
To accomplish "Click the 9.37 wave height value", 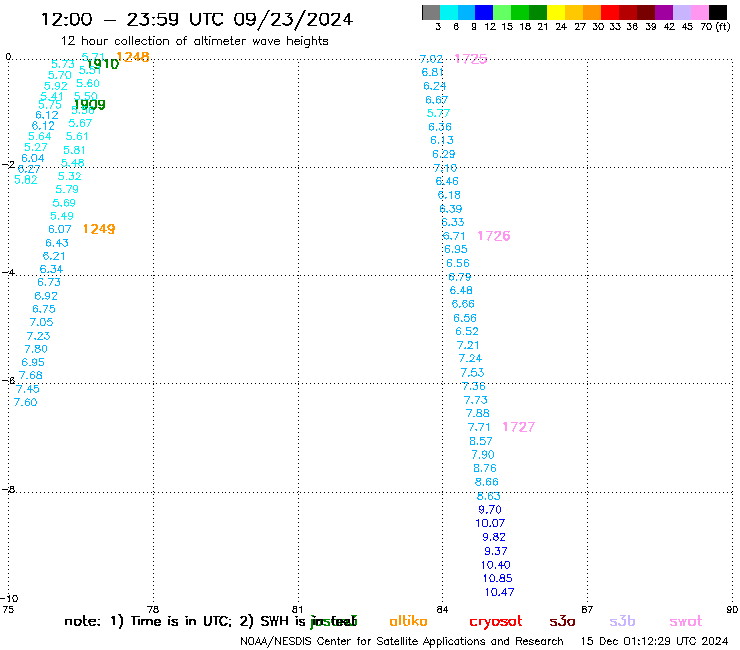I will 496,551.
